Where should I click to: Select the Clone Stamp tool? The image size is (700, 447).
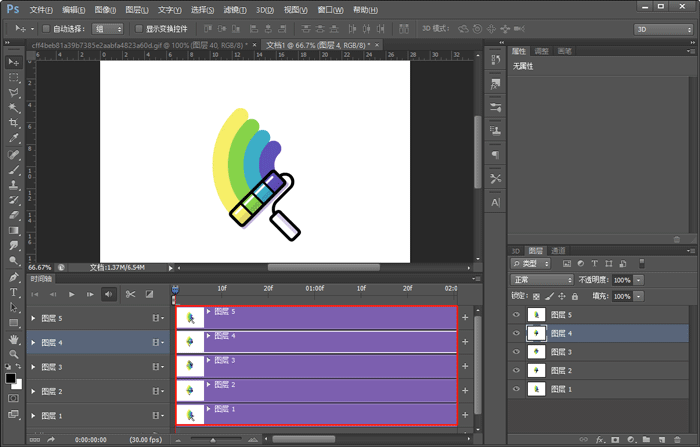point(13,185)
